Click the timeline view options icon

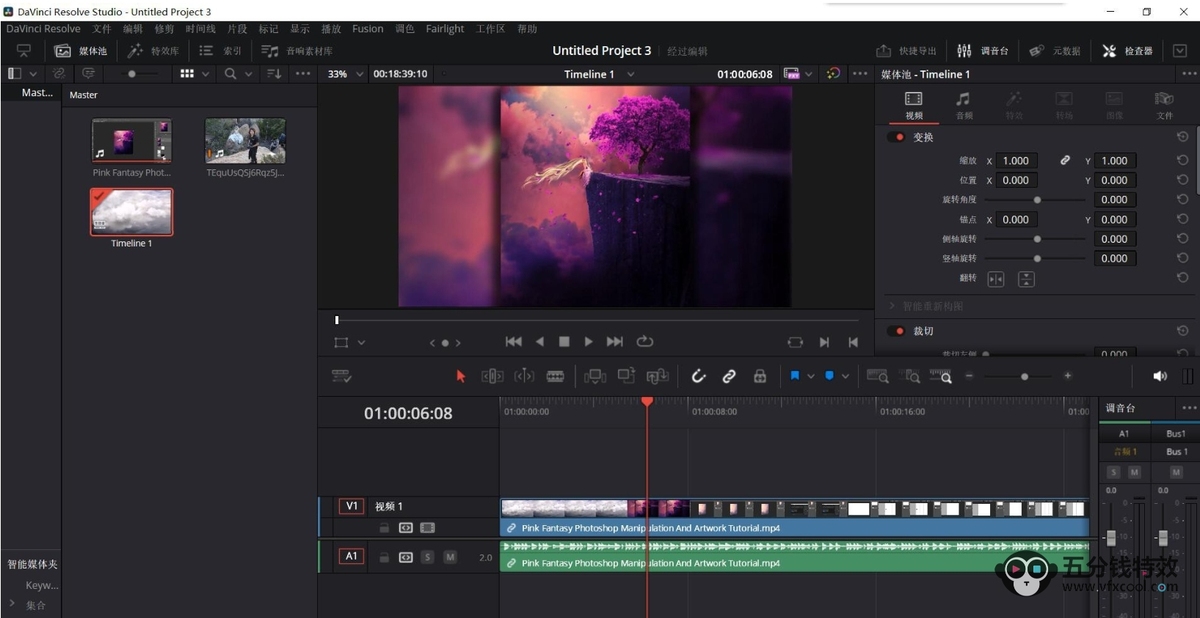click(342, 376)
